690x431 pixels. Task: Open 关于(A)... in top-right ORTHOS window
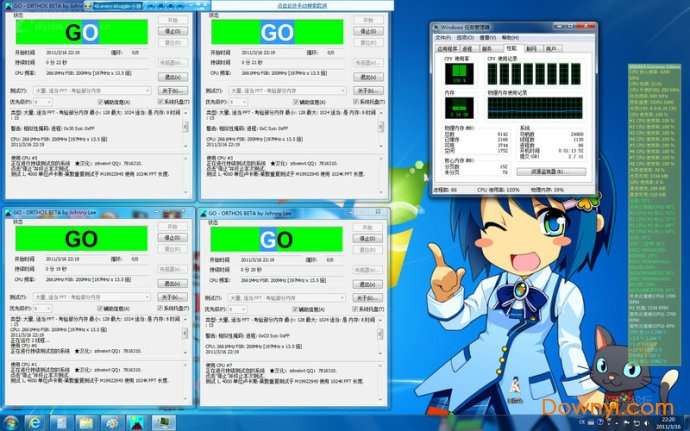[368, 91]
